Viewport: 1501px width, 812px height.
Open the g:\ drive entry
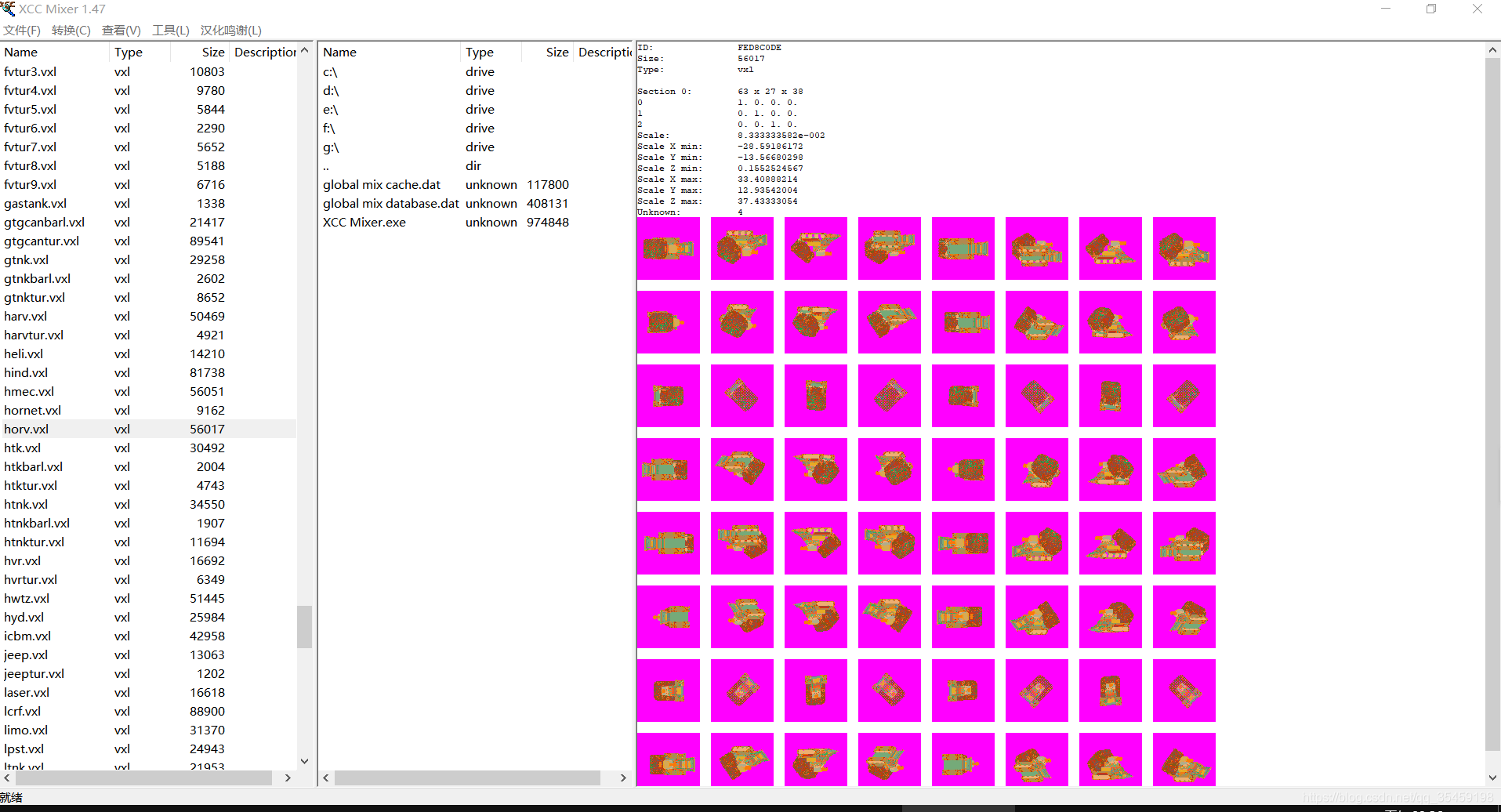coord(475,147)
